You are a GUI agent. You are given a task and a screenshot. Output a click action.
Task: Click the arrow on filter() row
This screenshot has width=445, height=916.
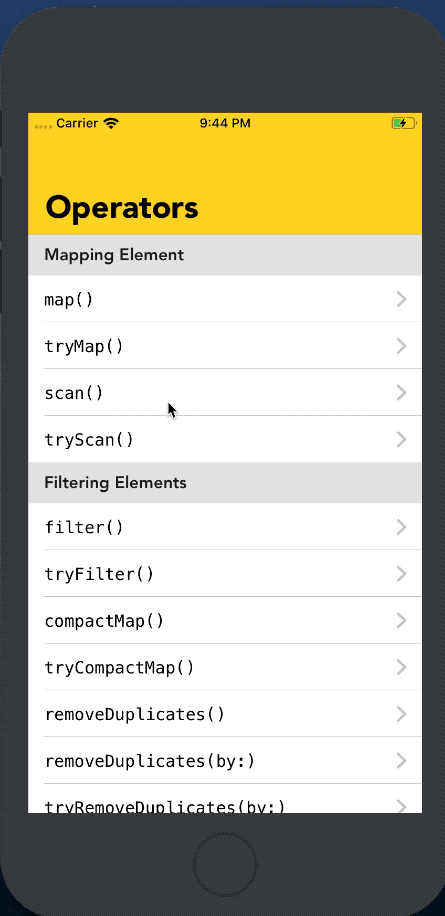[401, 528]
